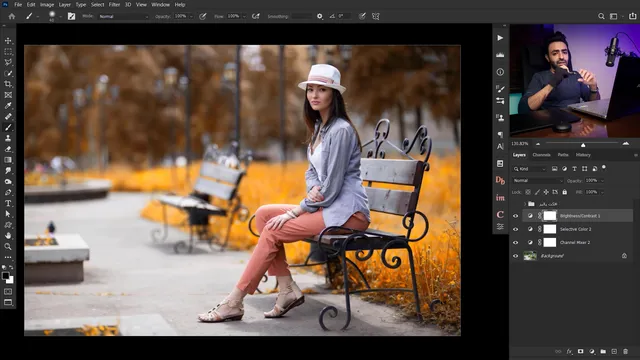Open the tool preset picker arrow

tap(38, 17)
